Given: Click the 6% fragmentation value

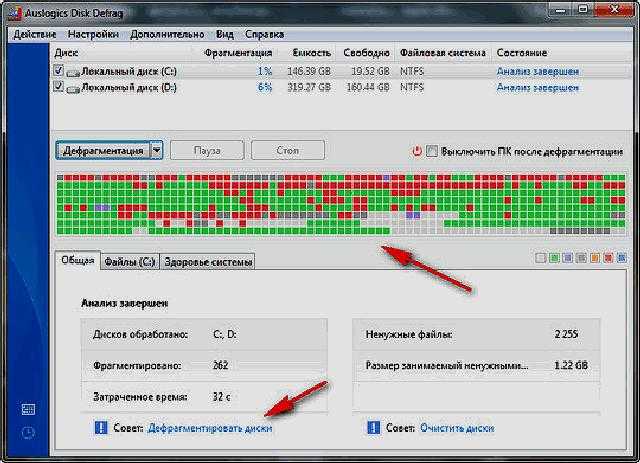Looking at the screenshot, I should (x=264, y=87).
